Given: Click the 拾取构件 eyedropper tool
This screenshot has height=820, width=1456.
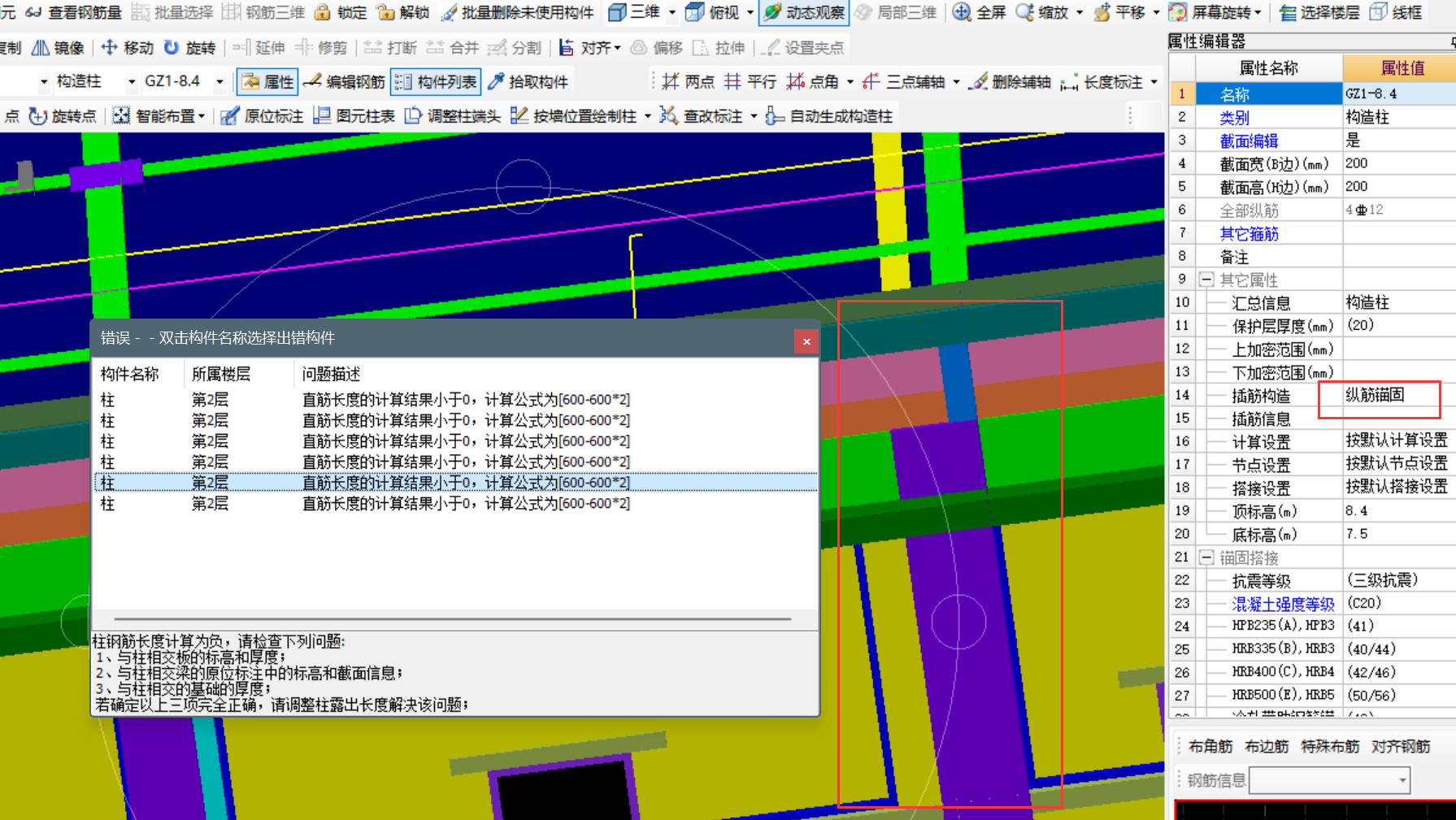Looking at the screenshot, I should (528, 82).
